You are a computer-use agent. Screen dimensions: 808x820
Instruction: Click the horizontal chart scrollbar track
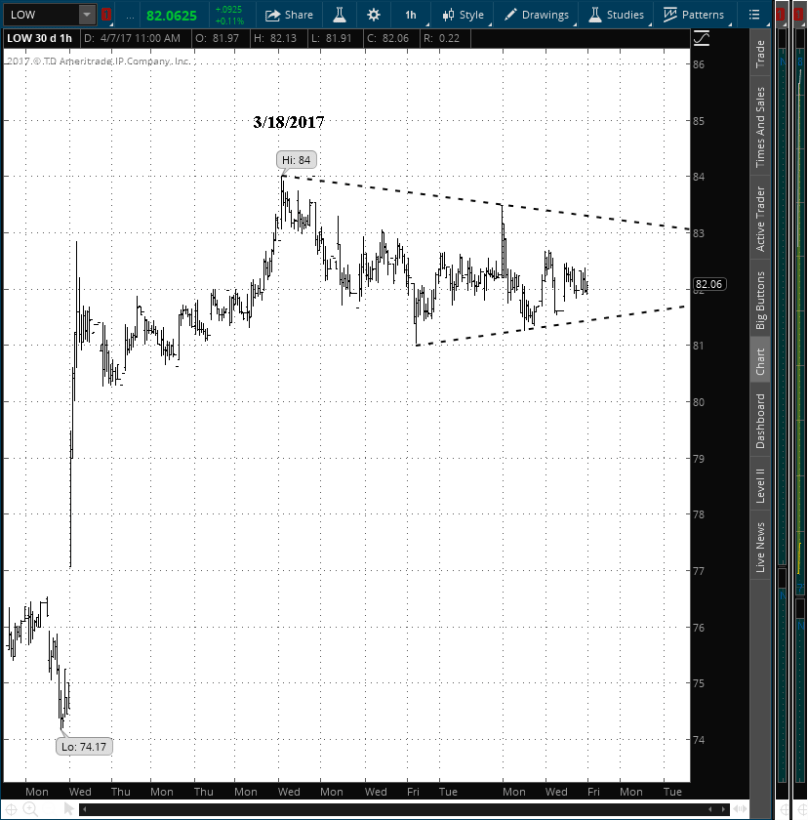[x=400, y=809]
